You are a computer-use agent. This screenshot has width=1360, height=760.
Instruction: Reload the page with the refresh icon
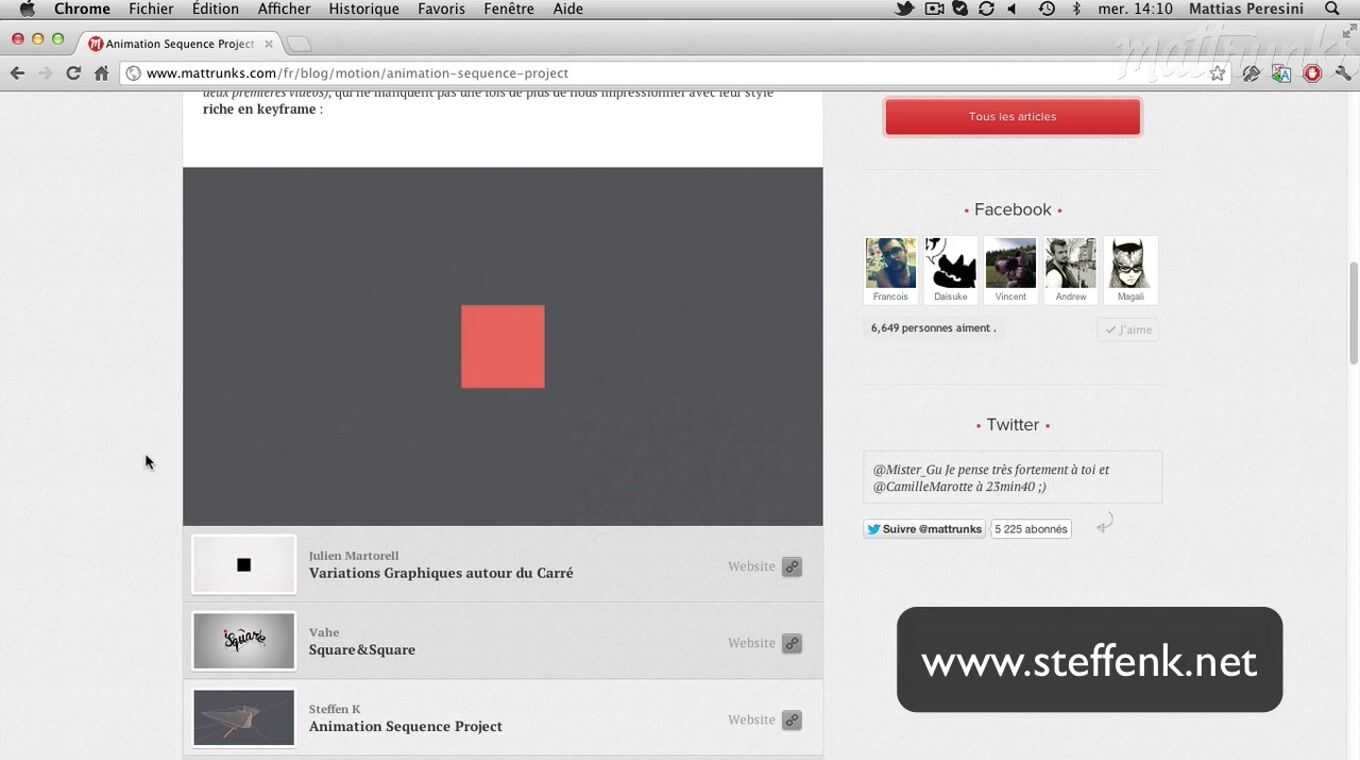click(73, 73)
